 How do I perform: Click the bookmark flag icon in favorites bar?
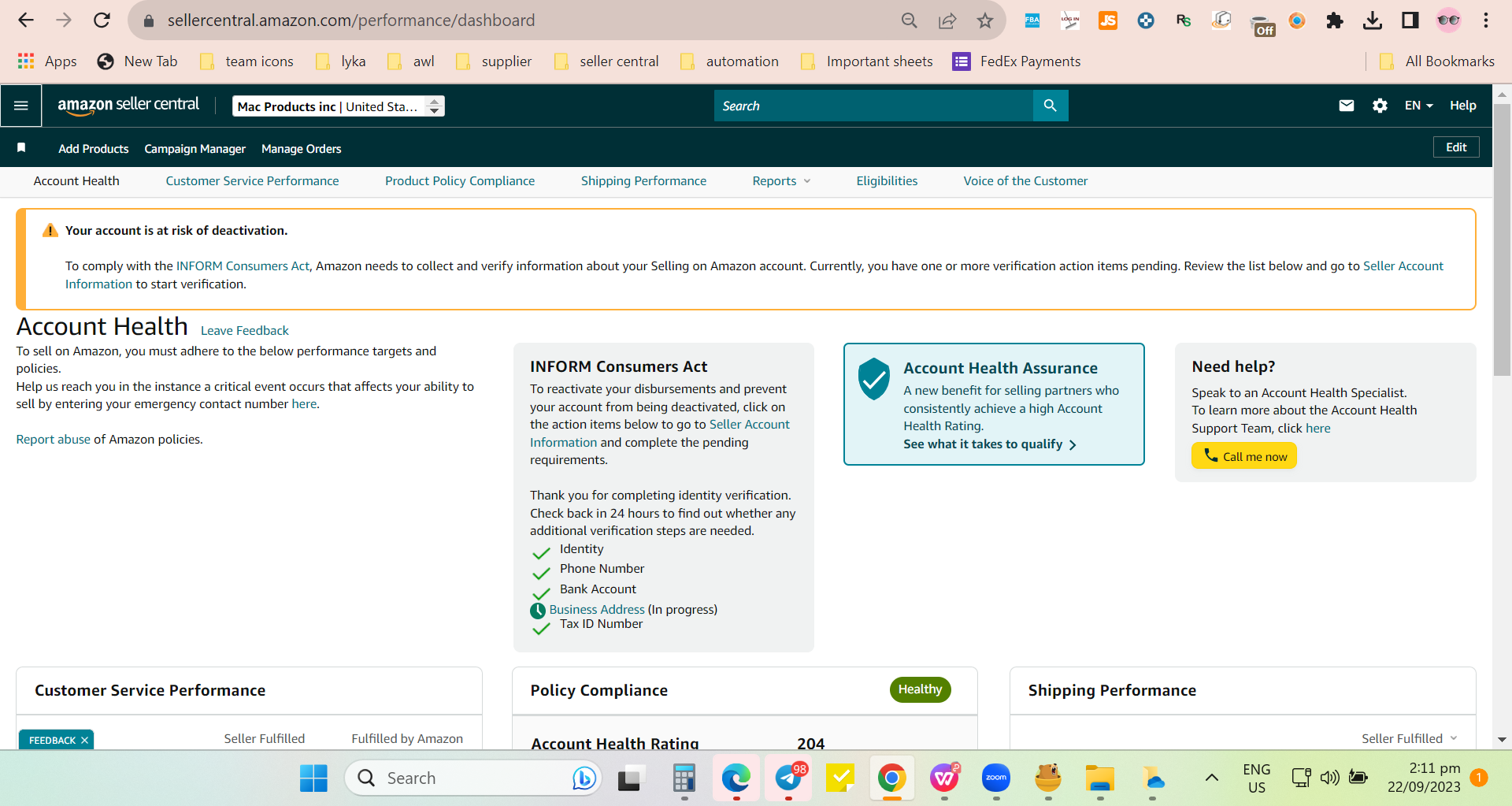[21, 148]
